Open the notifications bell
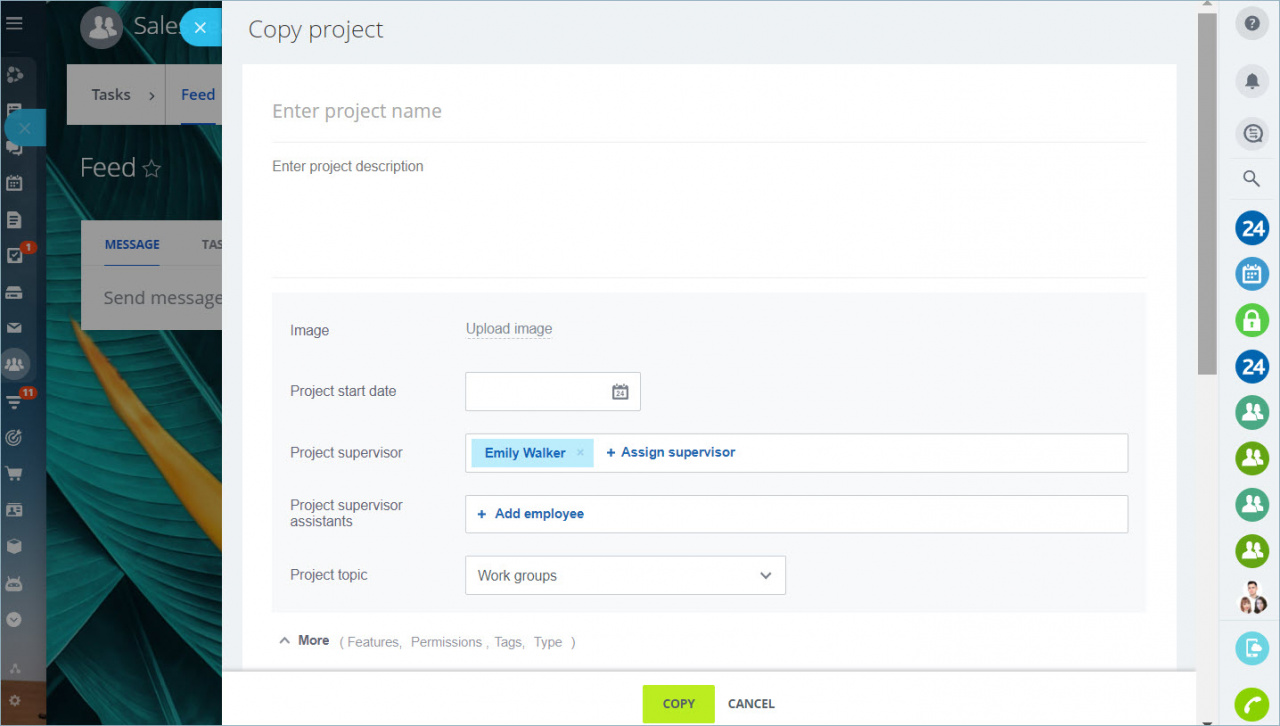Image resolution: width=1280 pixels, height=726 pixels. coord(1252,81)
